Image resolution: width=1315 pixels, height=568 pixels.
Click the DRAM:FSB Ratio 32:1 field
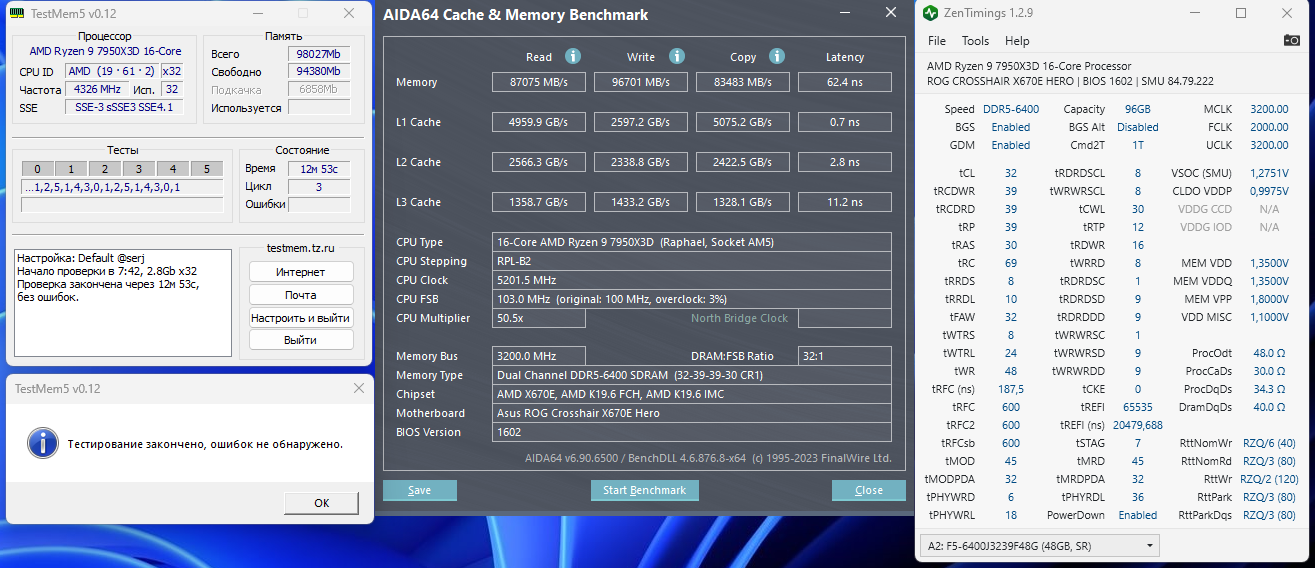845,356
